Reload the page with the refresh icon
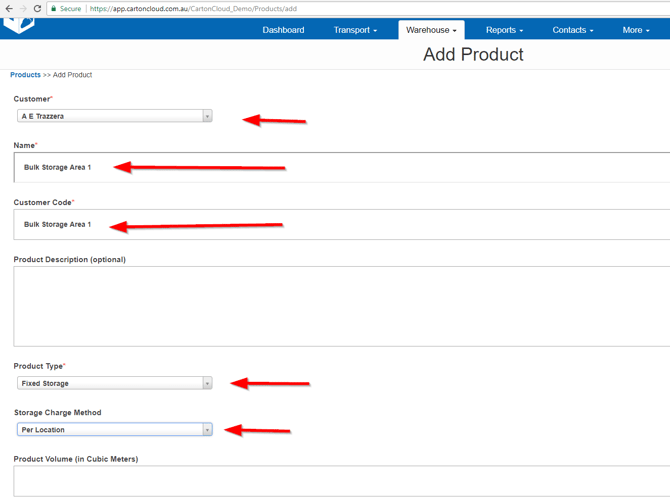The width and height of the screenshot is (670, 498). [38, 8]
